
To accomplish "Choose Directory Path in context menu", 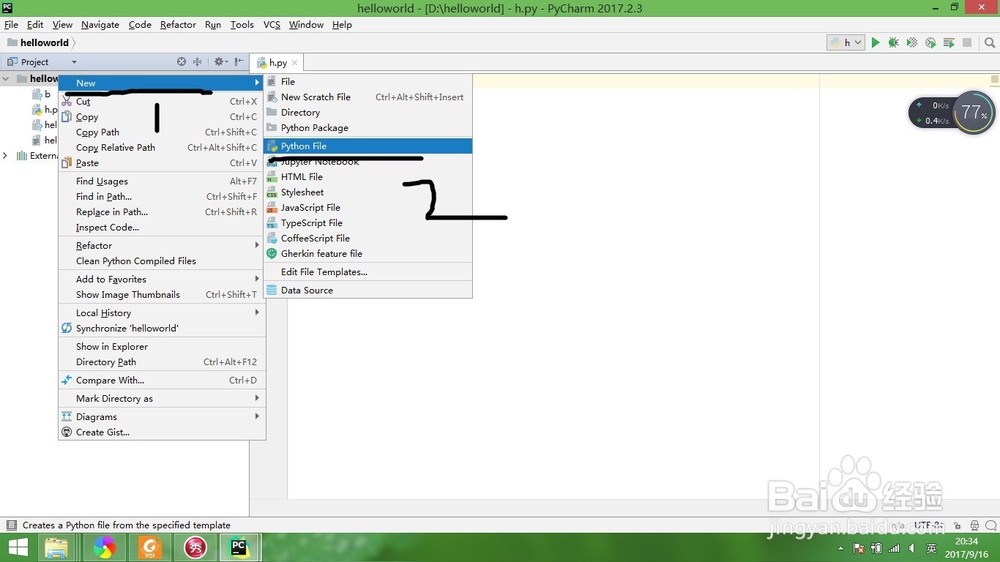I will point(162,362).
